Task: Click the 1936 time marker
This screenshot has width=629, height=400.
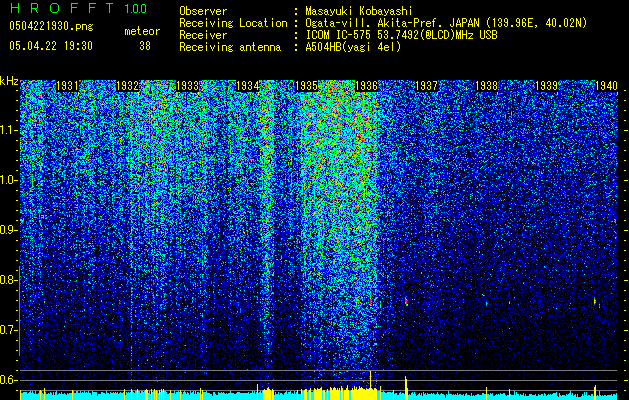Action: [366, 86]
